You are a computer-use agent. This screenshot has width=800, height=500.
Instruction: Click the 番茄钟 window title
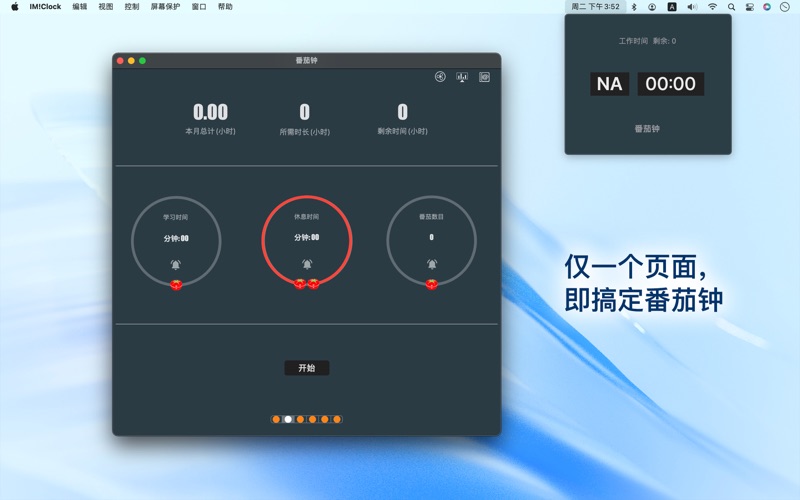[307, 60]
